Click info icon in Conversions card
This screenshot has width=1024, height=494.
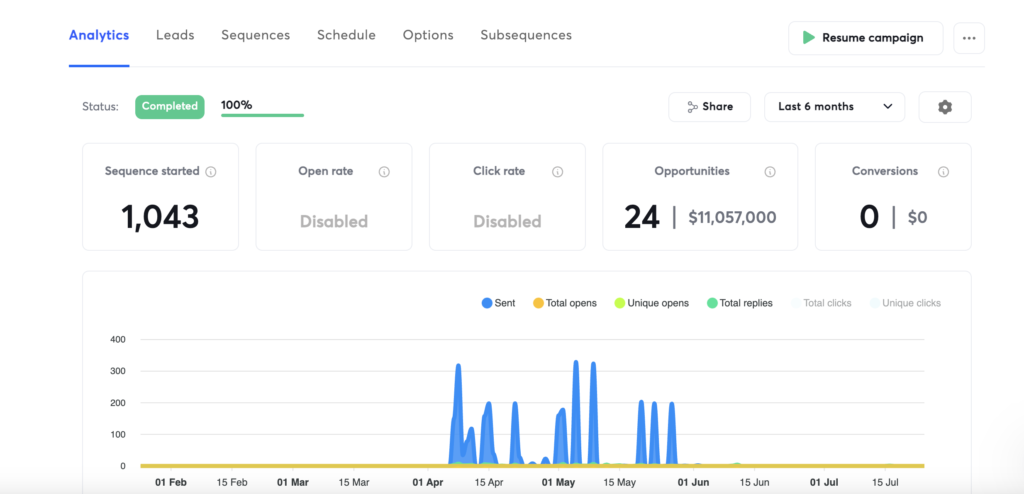pyautogui.click(x=943, y=172)
